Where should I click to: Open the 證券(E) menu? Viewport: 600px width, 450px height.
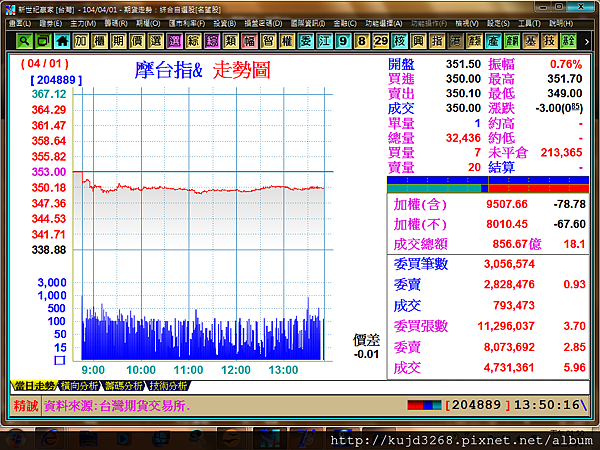coord(51,23)
